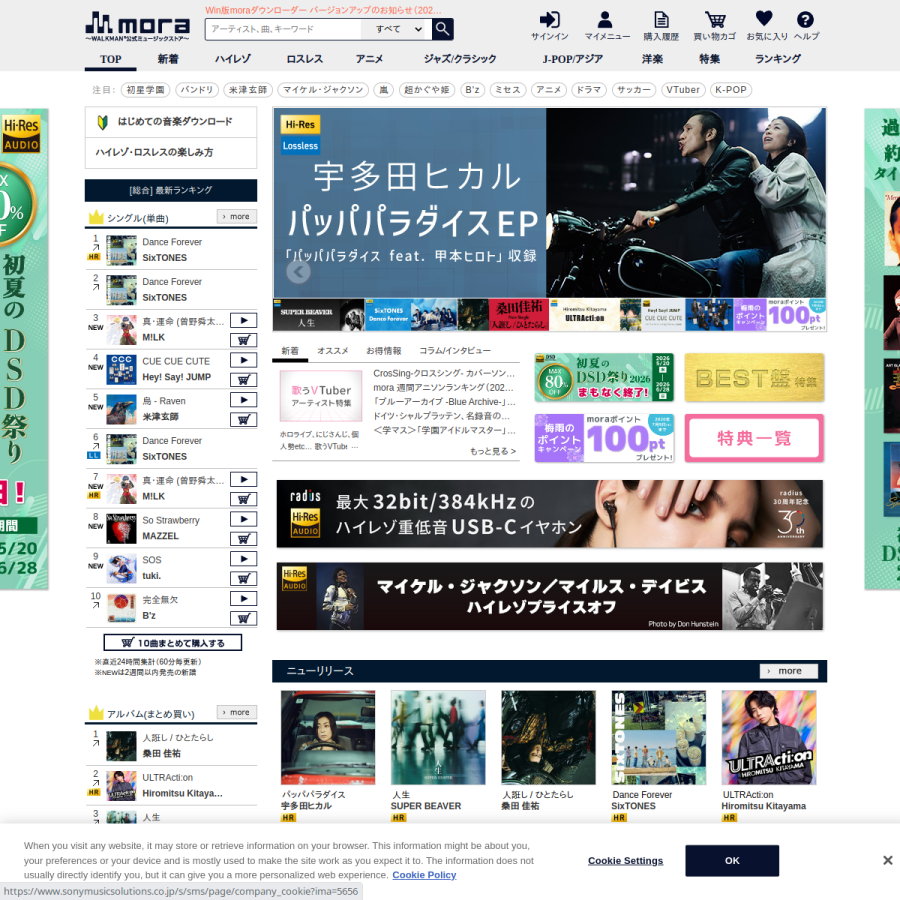Open the ハイレゾ navigation tab

(232, 59)
